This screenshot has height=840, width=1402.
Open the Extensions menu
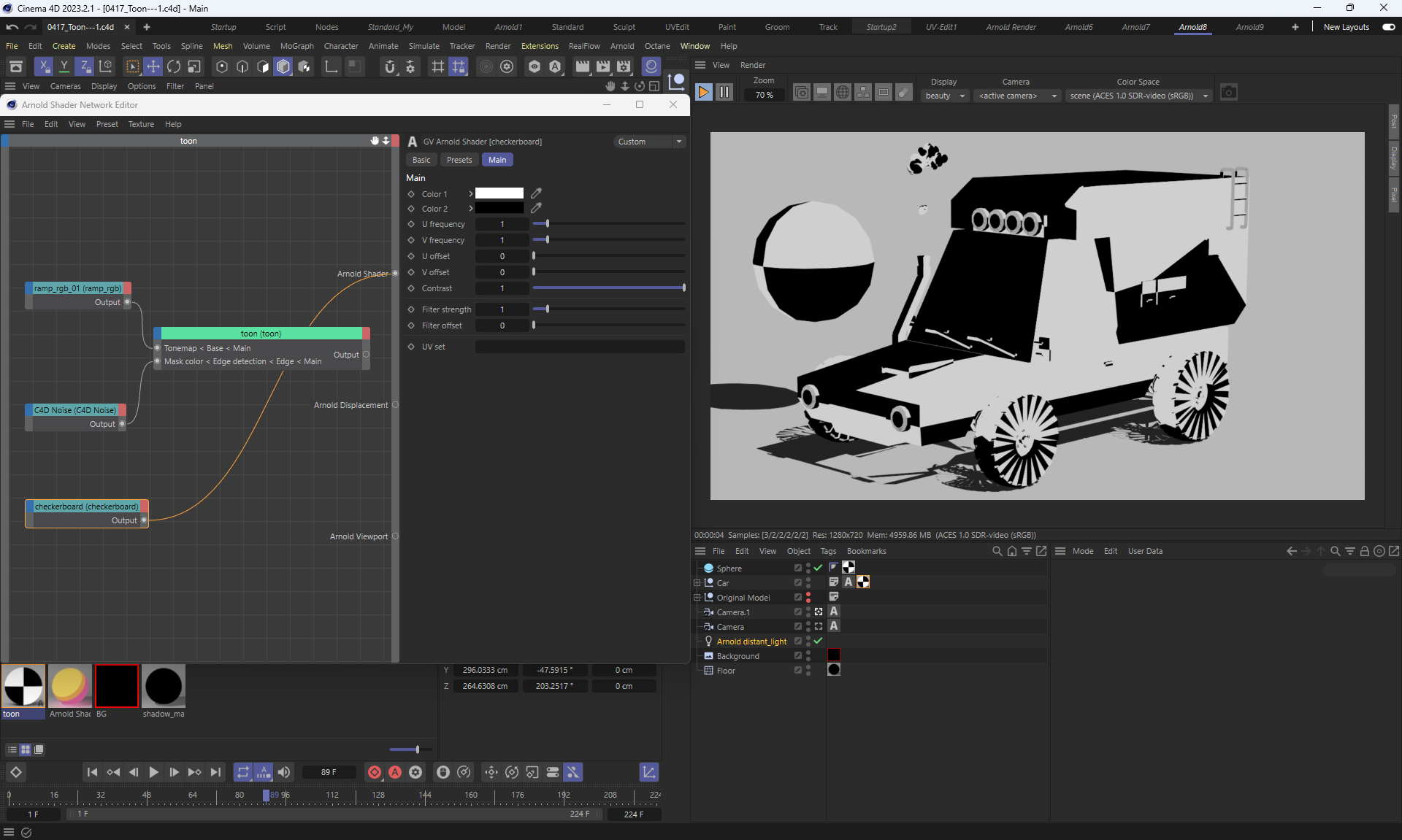[539, 46]
